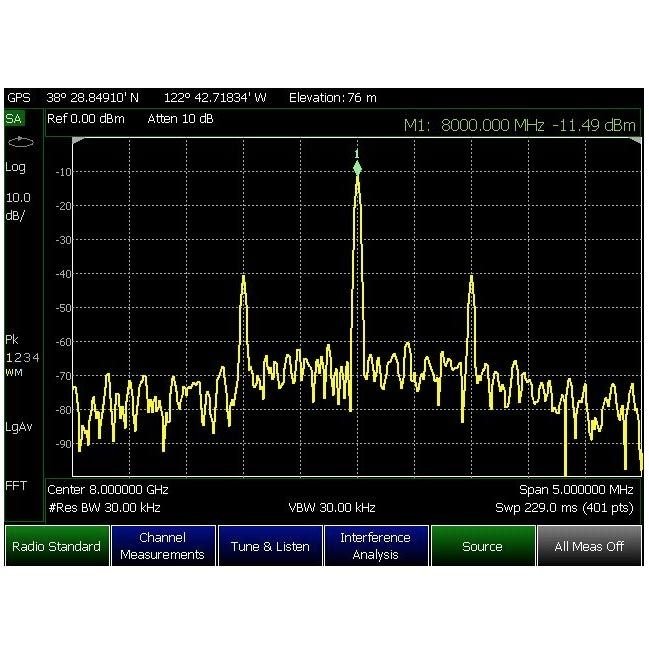Open Channel Measurements menu

click(162, 546)
